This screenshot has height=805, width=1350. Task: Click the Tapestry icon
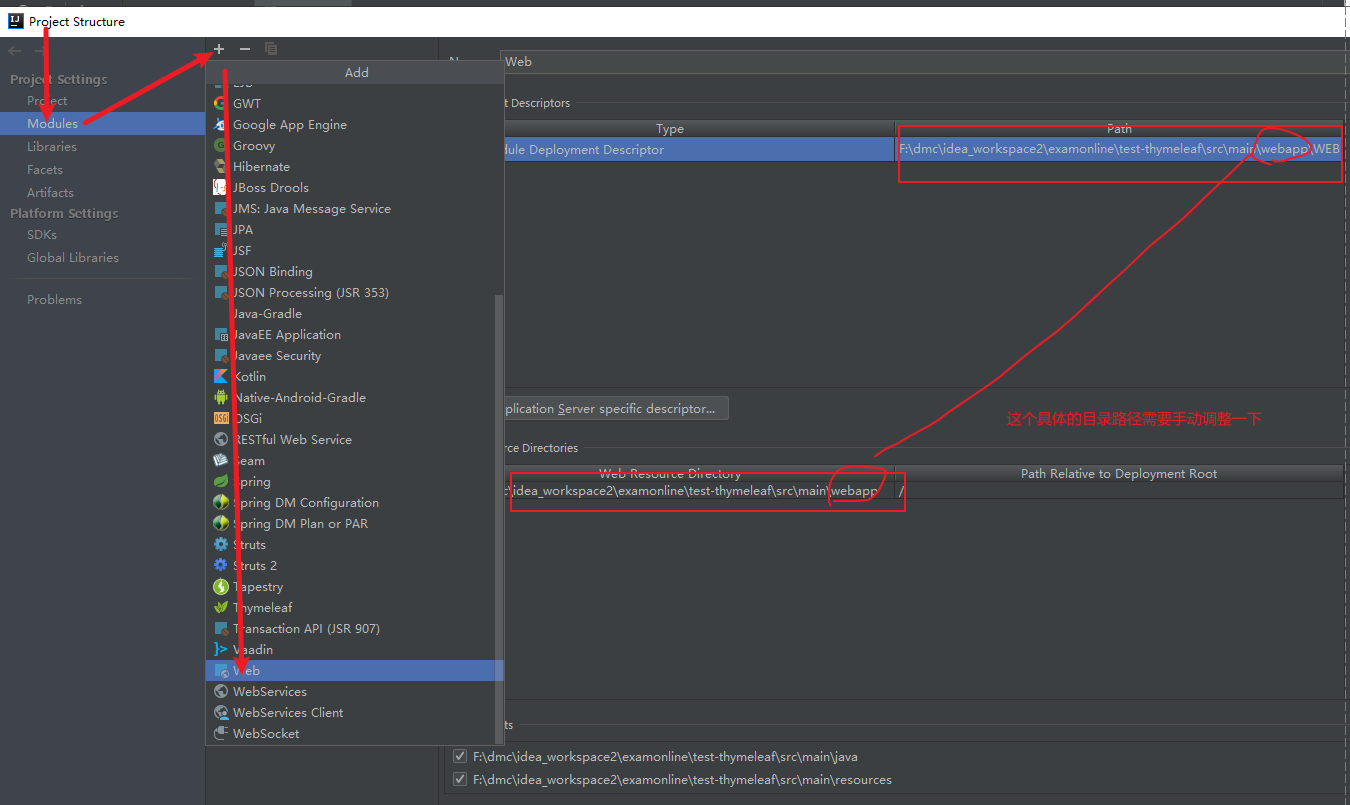[x=221, y=586]
